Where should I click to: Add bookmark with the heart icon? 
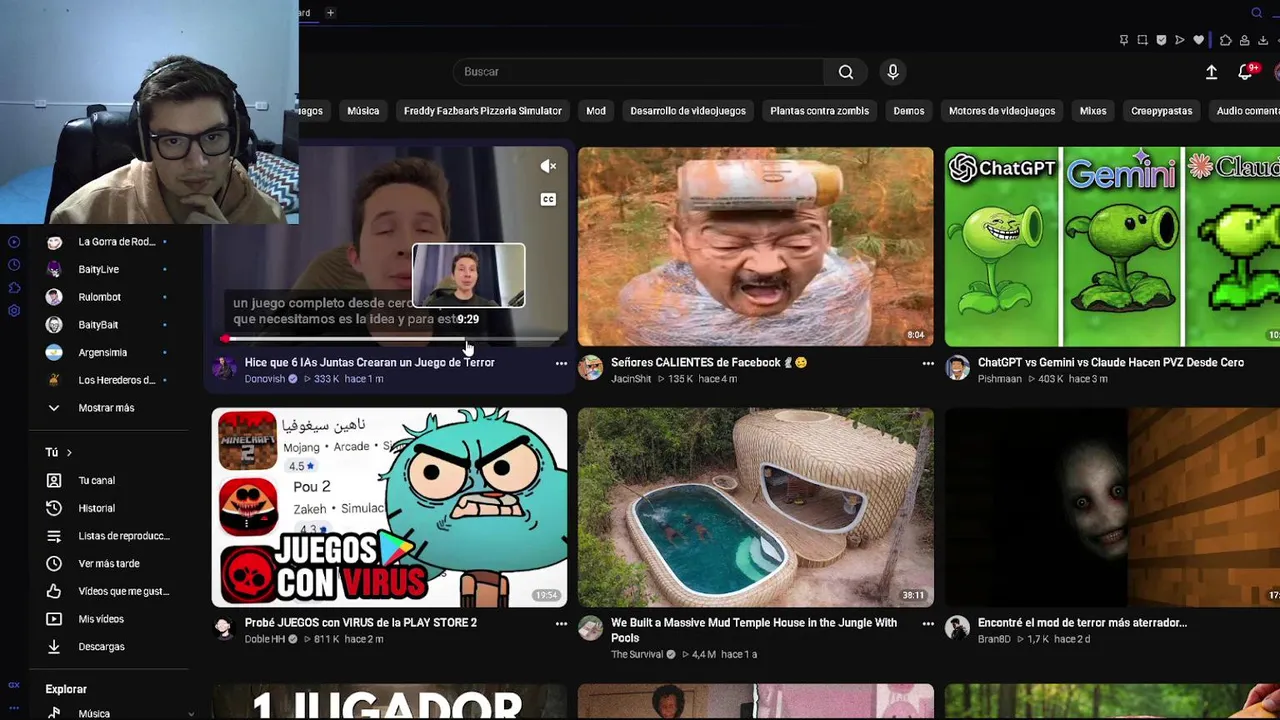[1199, 40]
